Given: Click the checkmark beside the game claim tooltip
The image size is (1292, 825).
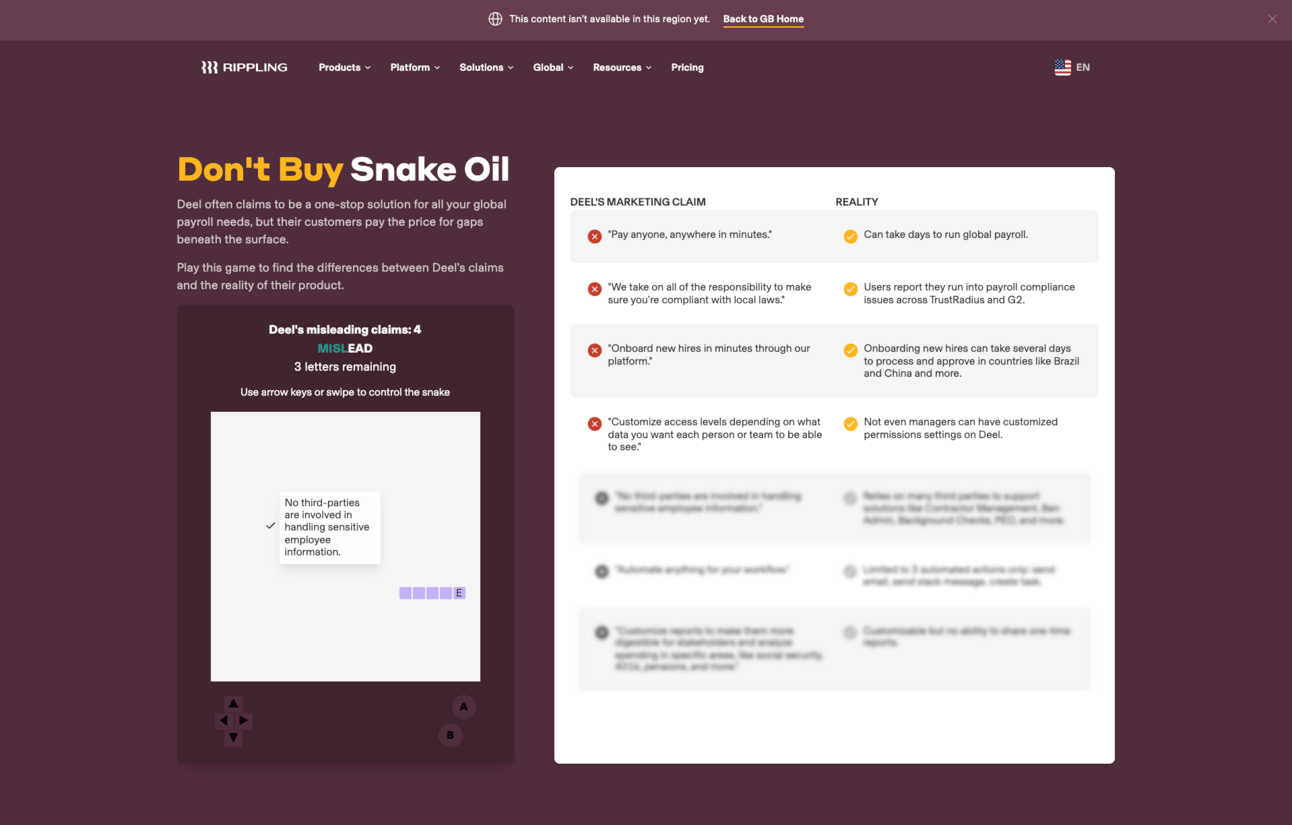Looking at the screenshot, I should [x=270, y=526].
